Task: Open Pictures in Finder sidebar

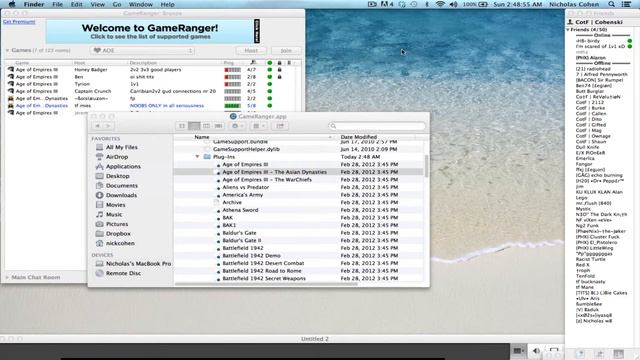Action: 117,224
